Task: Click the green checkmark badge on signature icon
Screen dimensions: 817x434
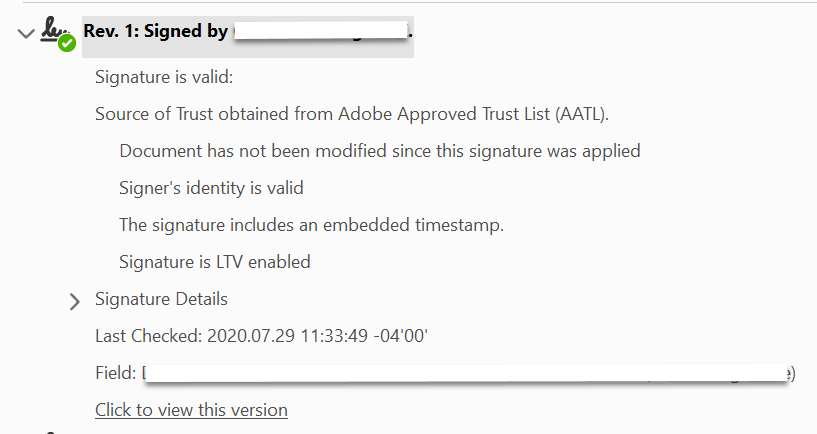Action: [67, 43]
